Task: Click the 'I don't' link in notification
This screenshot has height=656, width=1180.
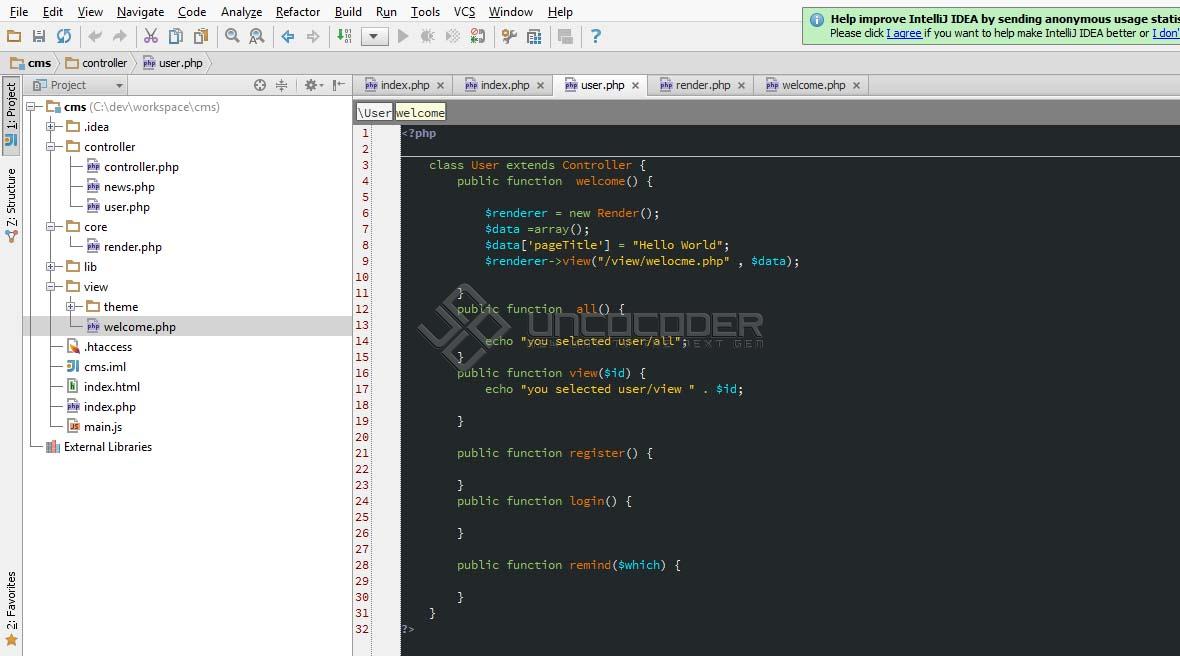Action: 1166,33
